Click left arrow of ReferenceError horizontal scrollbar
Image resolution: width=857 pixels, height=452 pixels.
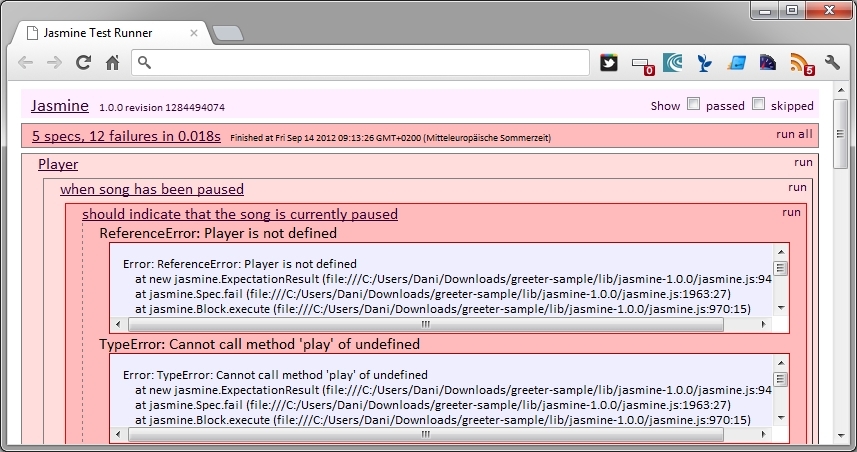119,324
